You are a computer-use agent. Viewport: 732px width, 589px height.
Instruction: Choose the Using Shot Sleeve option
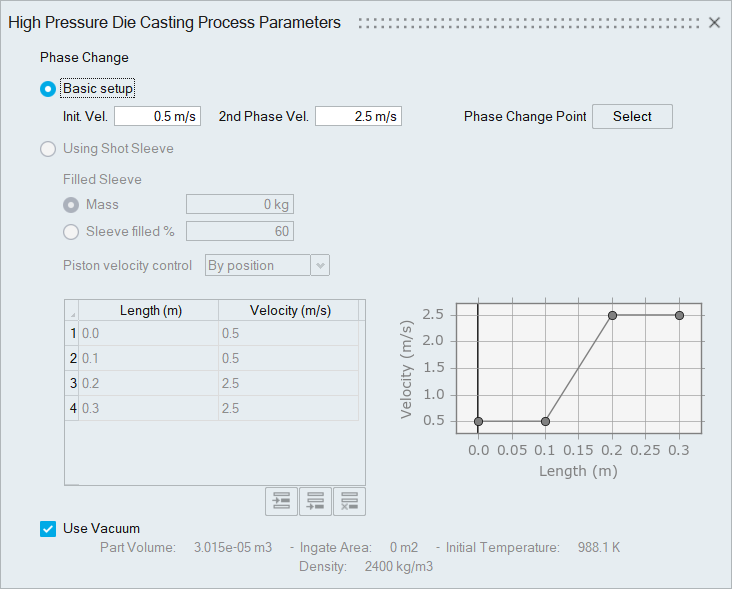[x=48, y=149]
